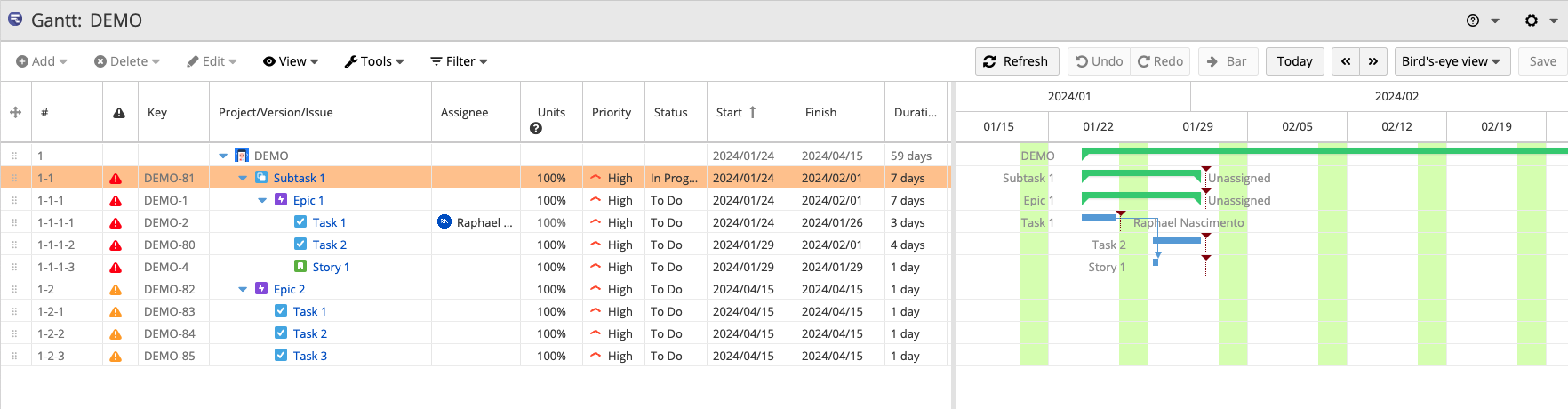Click the help question mark icon
Viewport: 1568px width, 409px height.
coord(1473,20)
